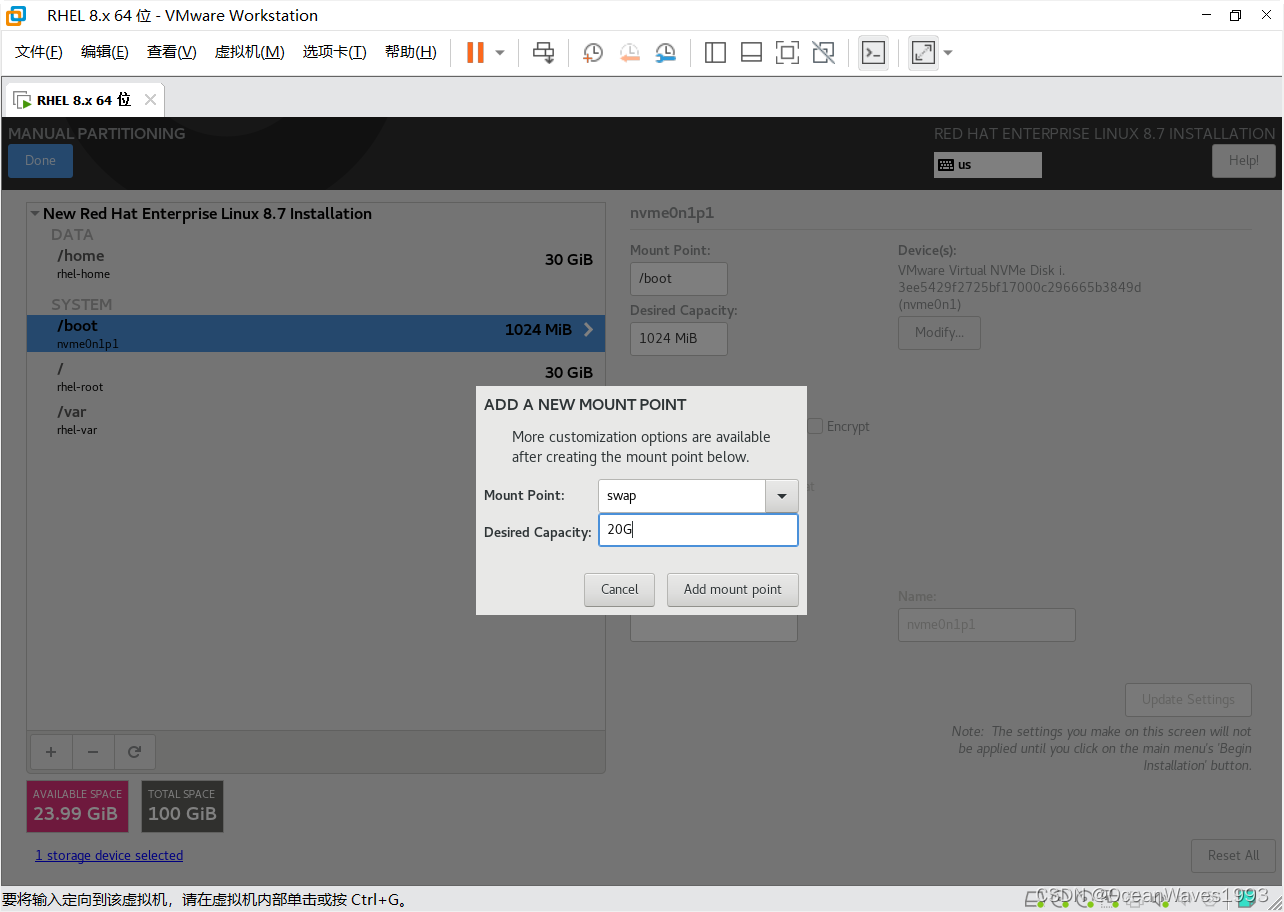Select the / rhel-root partition row
The width and height of the screenshot is (1284, 912).
click(316, 377)
